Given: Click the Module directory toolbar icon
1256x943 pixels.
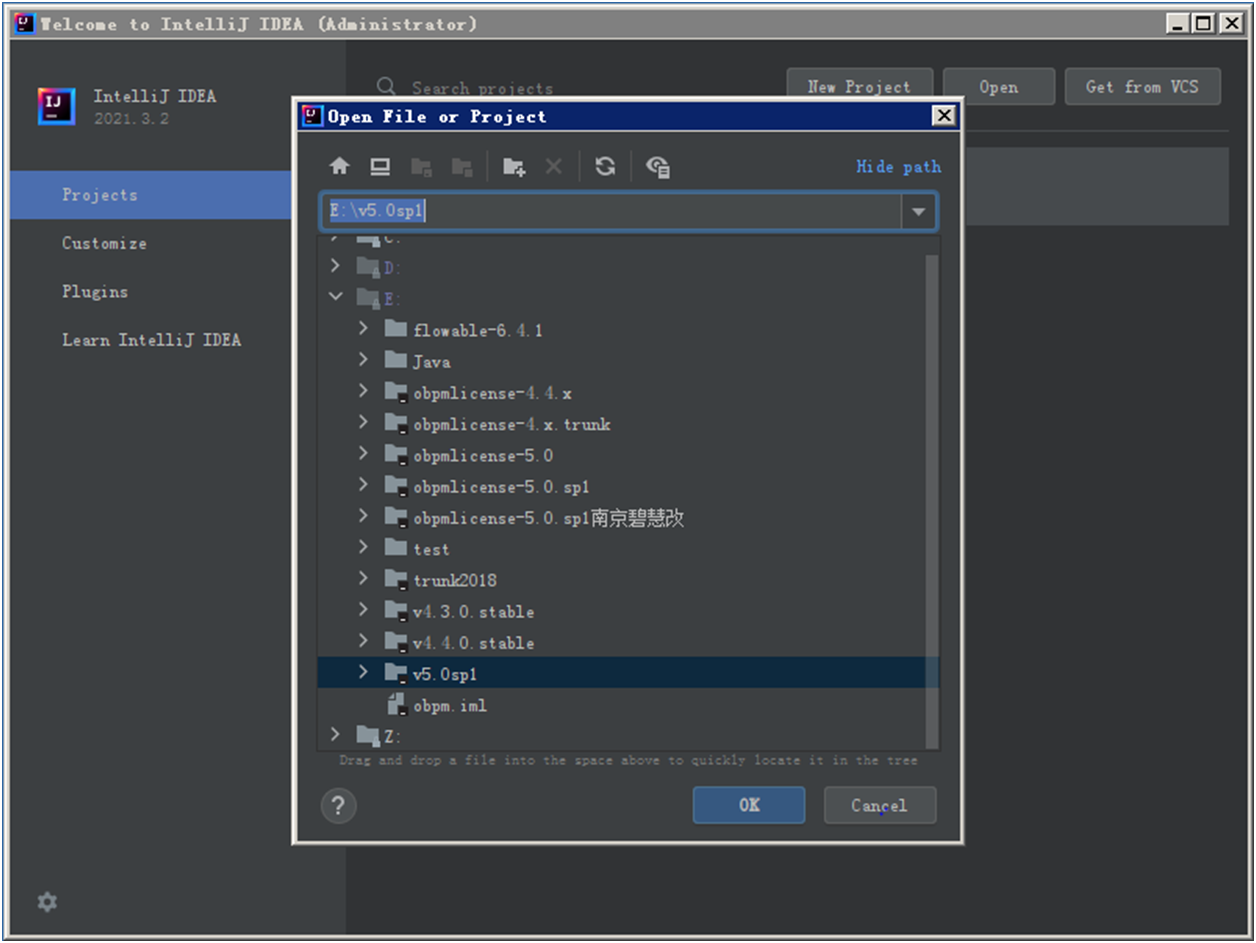Looking at the screenshot, I should [x=462, y=167].
